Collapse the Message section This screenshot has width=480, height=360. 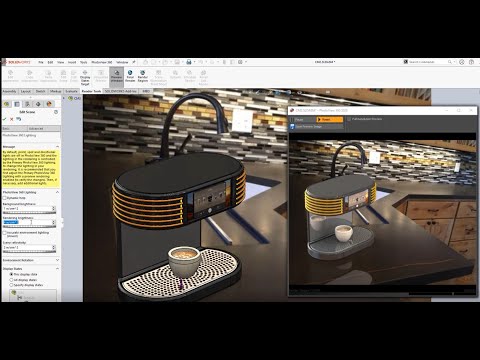tap(57, 147)
